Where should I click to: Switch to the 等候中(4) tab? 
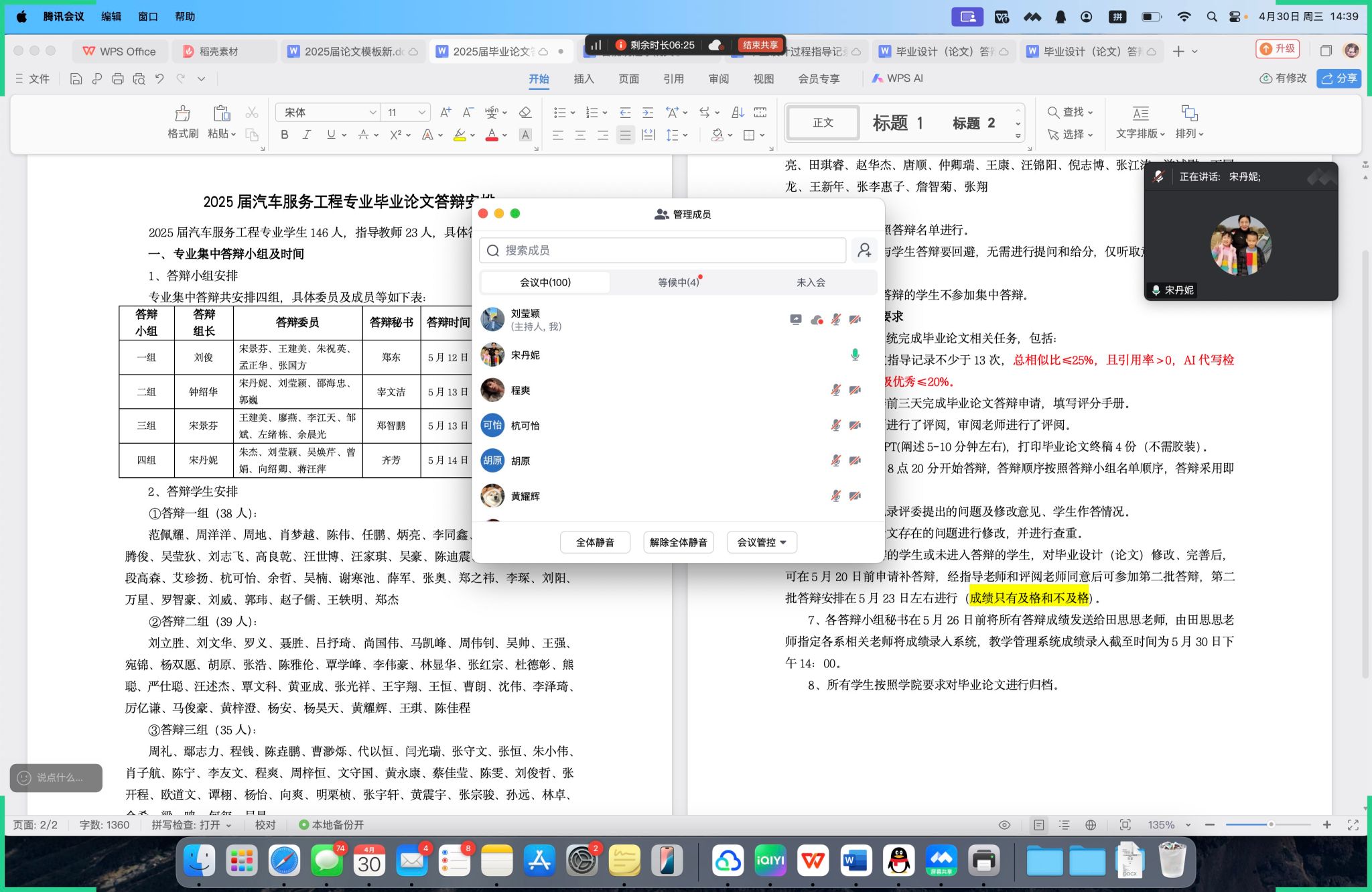tap(678, 283)
